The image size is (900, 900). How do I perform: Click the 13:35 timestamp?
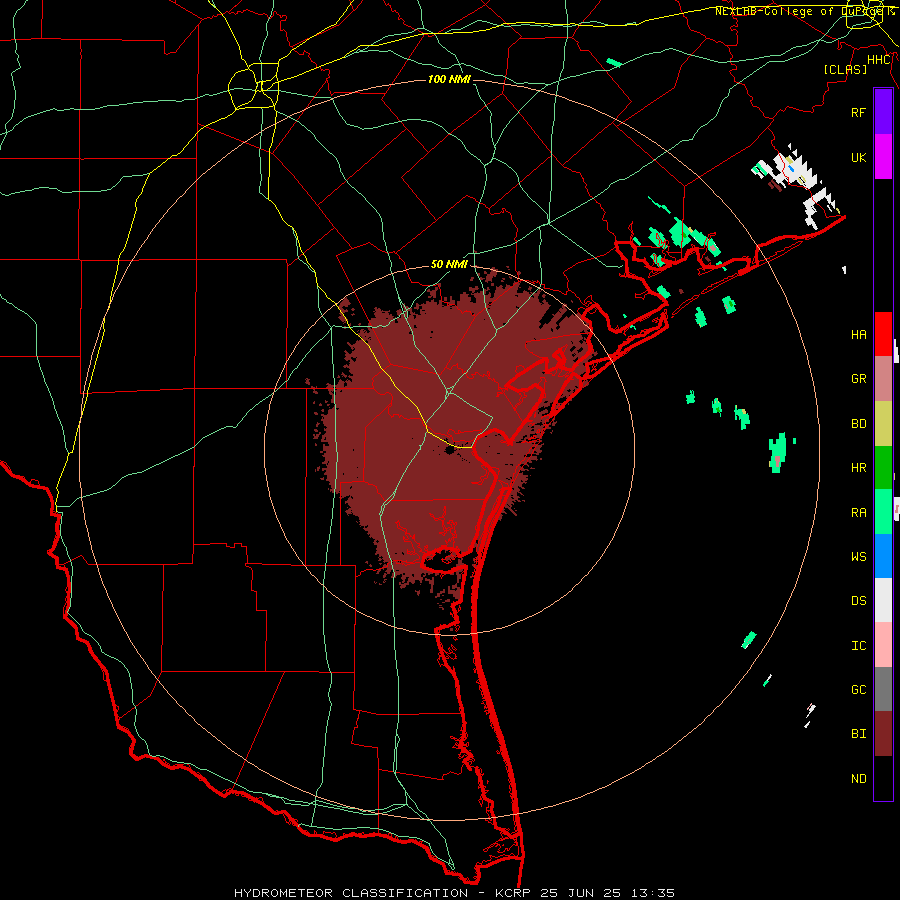click(x=651, y=893)
